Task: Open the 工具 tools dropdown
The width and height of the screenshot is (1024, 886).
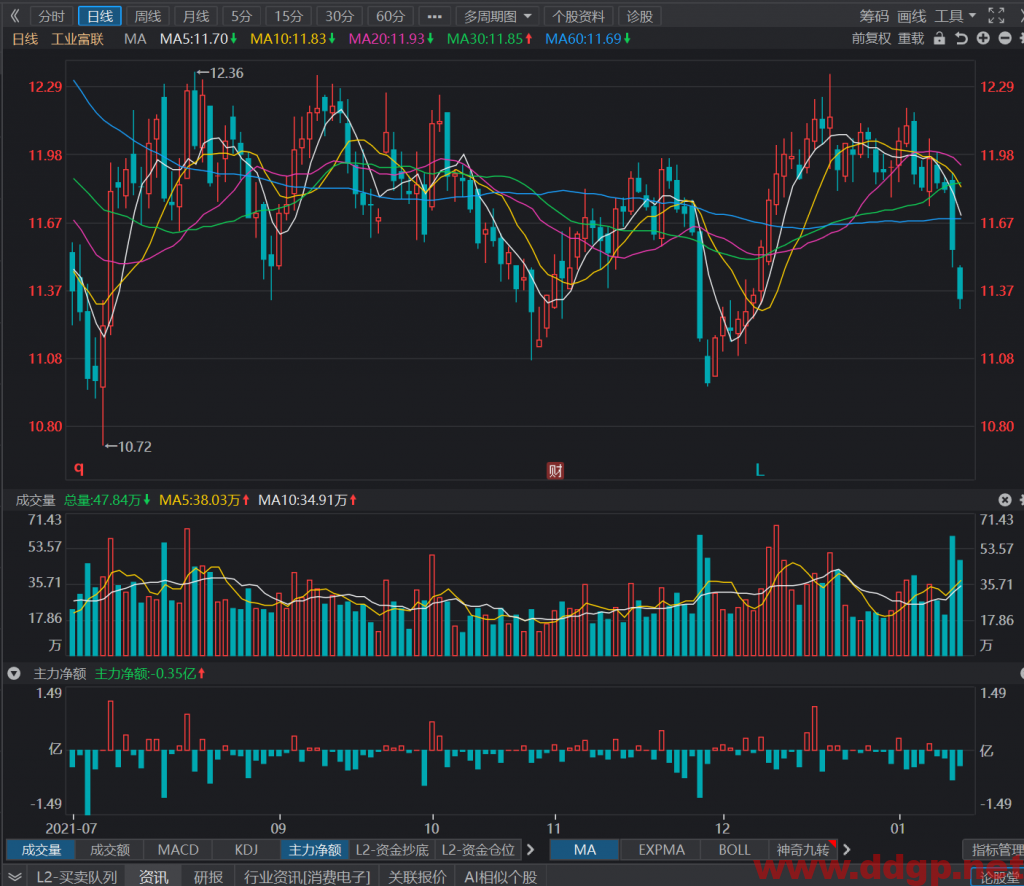Action: 955,16
